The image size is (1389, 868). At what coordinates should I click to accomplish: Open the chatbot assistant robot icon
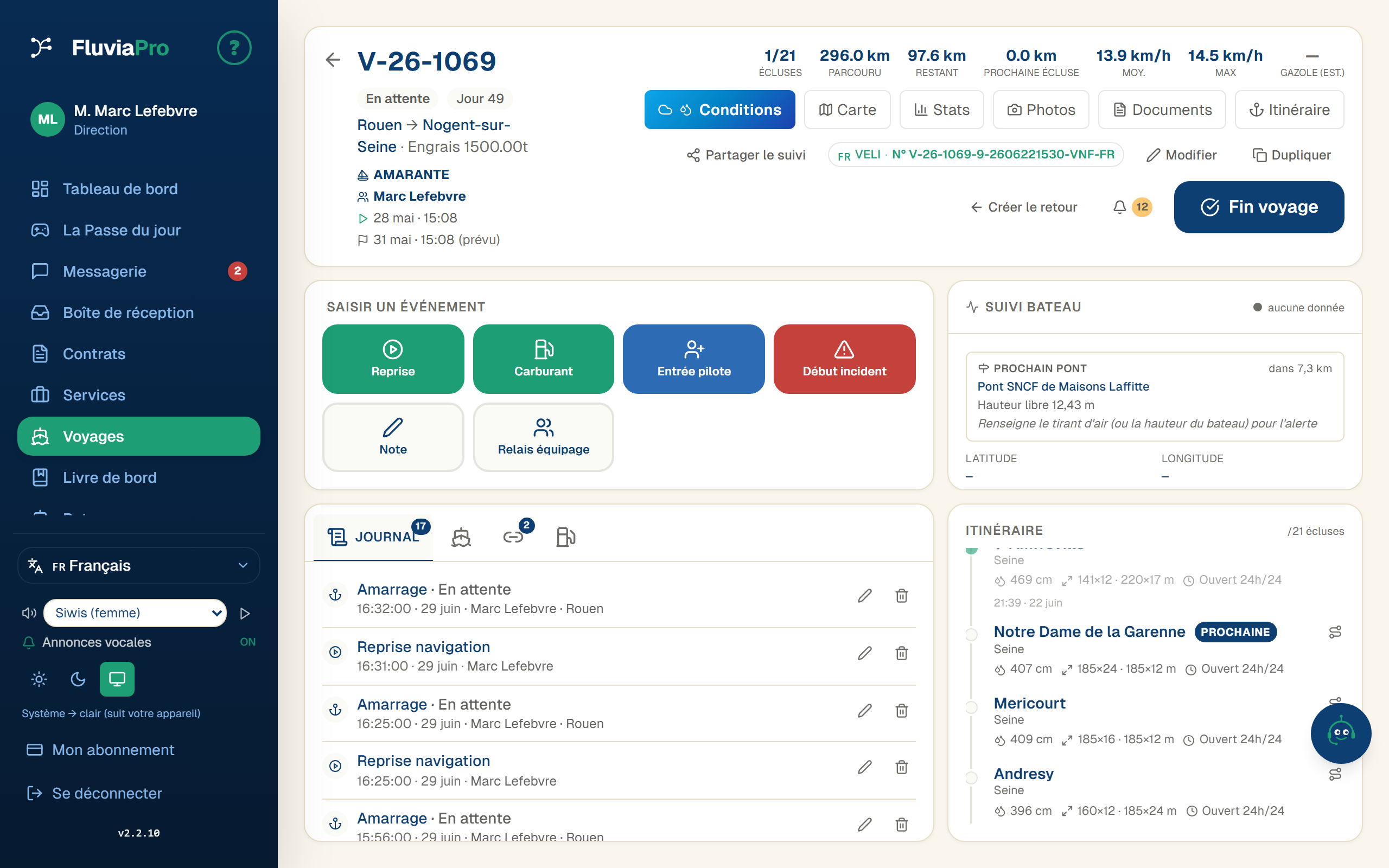pos(1341,733)
